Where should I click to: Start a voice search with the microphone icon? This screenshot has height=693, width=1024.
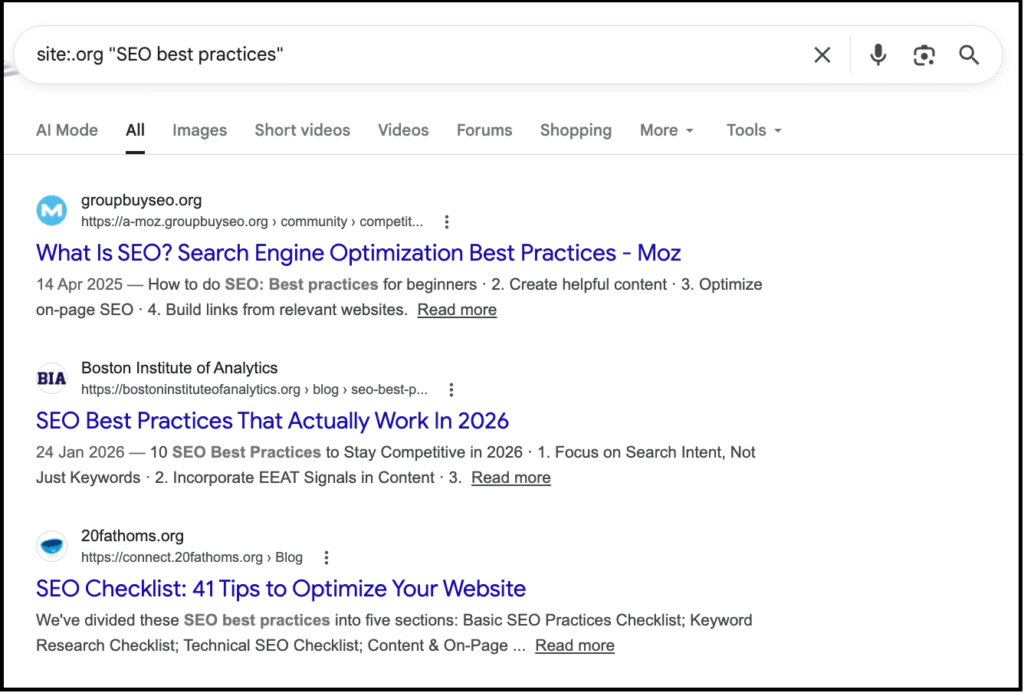(877, 55)
